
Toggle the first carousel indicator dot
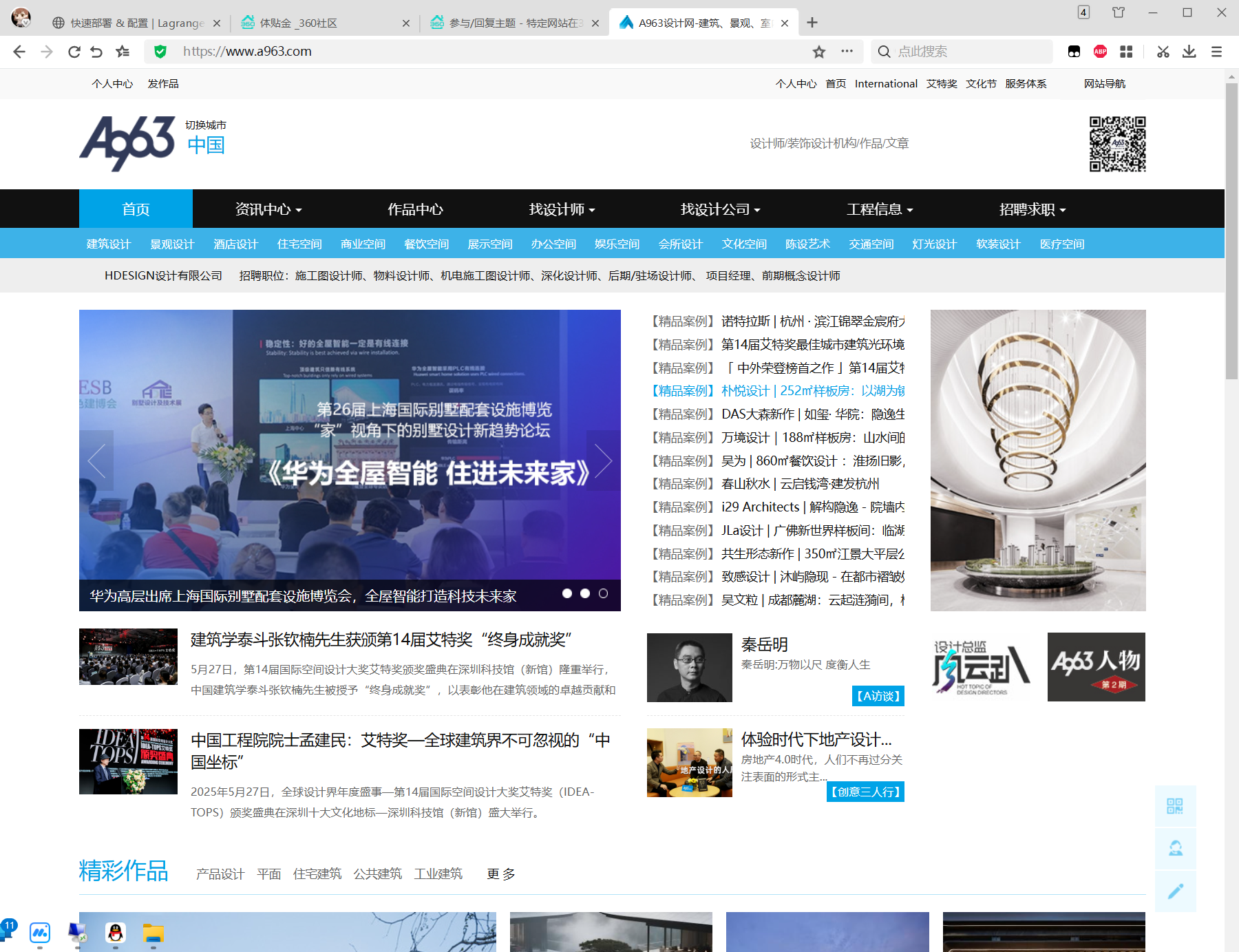click(566, 592)
